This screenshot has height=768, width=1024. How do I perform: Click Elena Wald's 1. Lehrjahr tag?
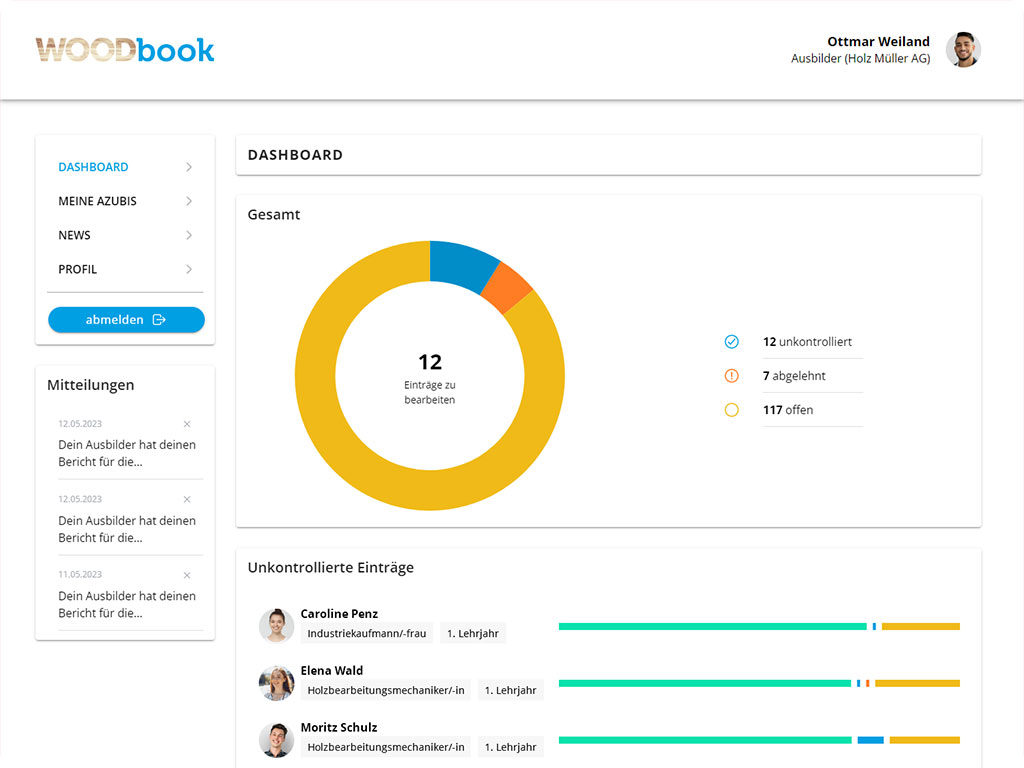(511, 690)
